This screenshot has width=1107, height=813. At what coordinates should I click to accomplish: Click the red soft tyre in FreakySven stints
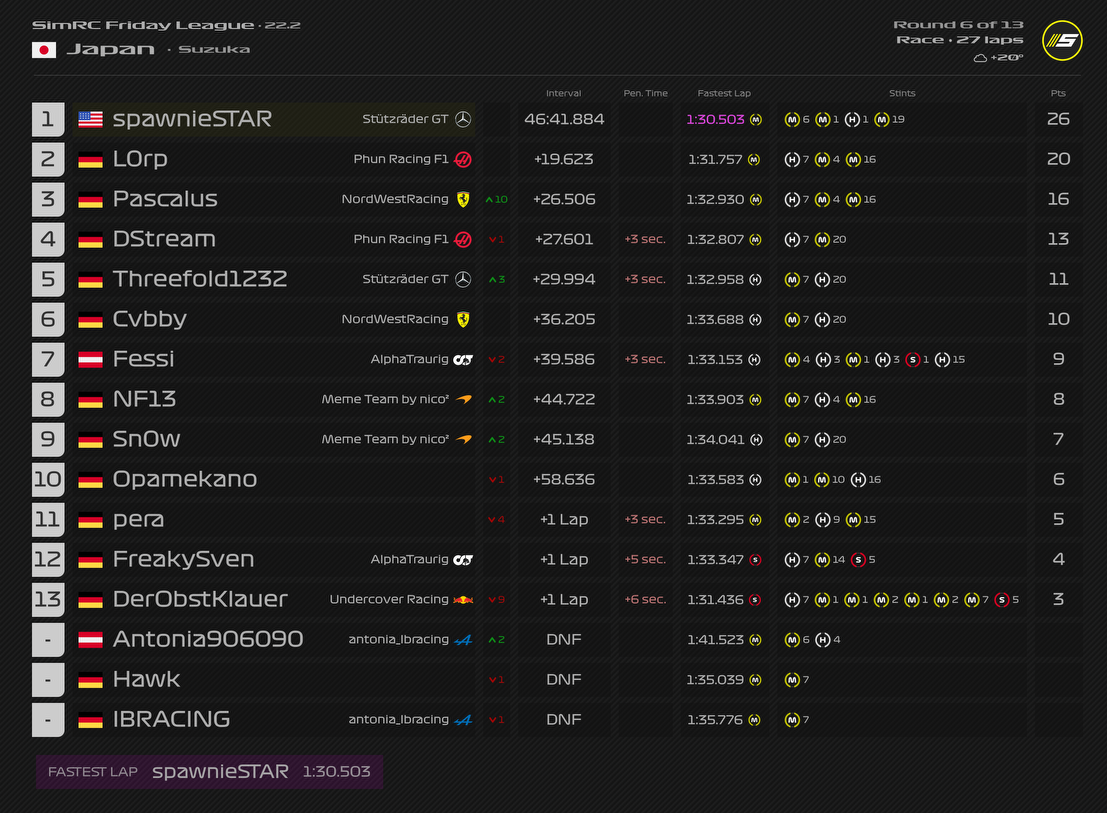pyautogui.click(x=857, y=559)
